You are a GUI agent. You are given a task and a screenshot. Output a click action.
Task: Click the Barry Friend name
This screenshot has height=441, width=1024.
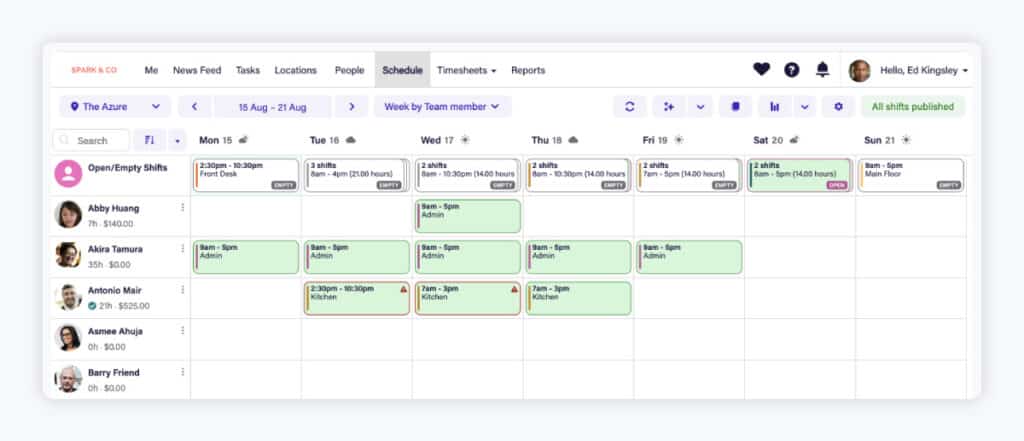(x=114, y=372)
